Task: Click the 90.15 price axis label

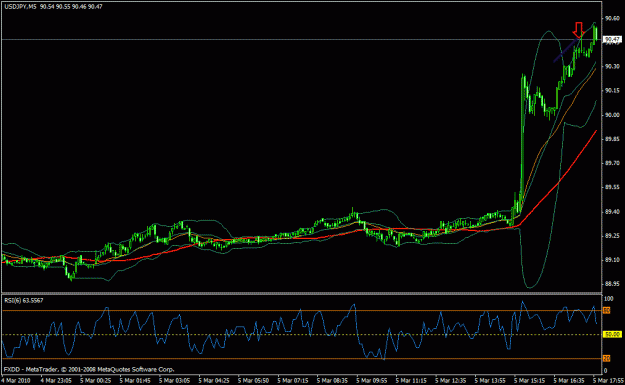Action: [x=612, y=90]
